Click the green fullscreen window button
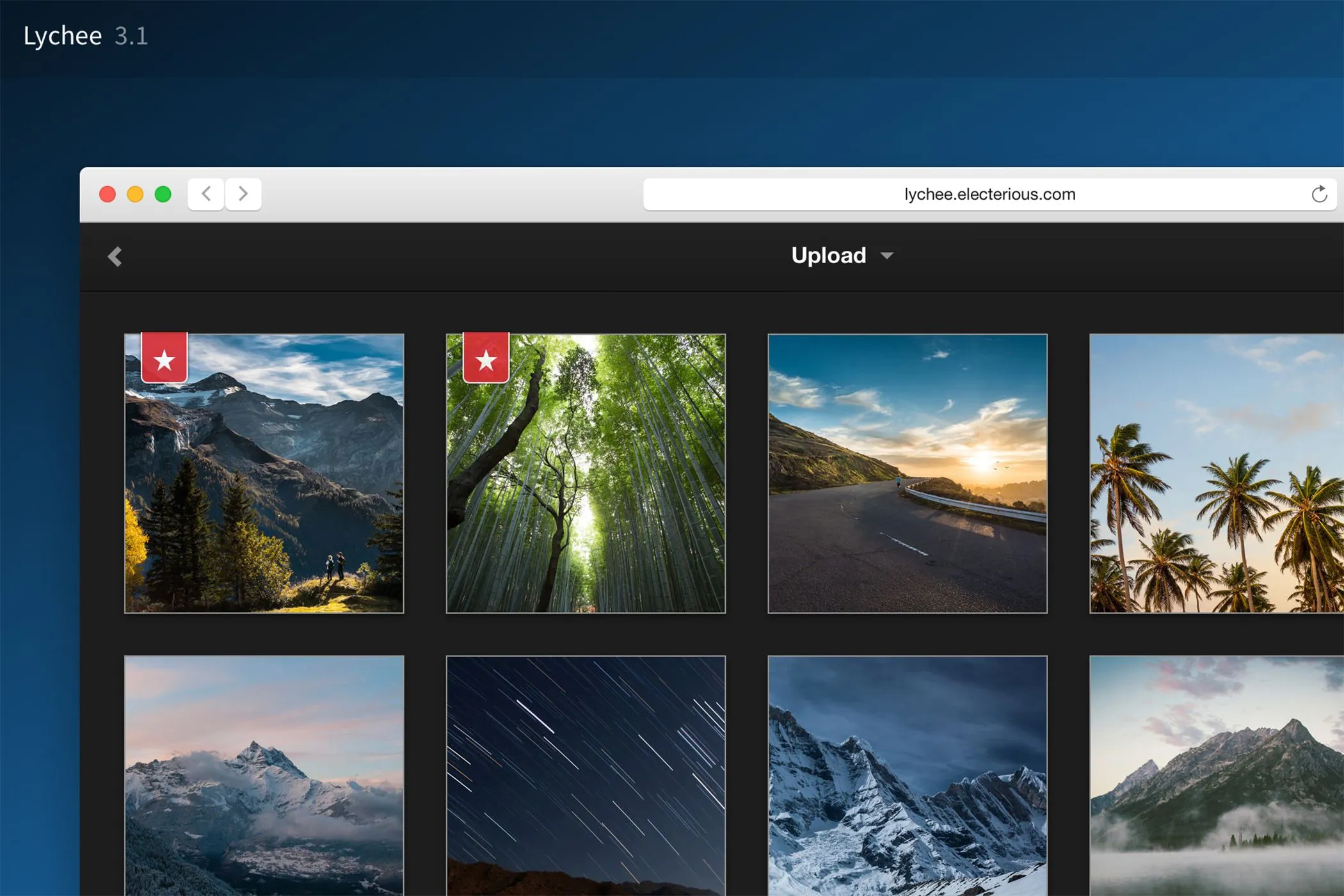1344x896 pixels. pyautogui.click(x=163, y=194)
